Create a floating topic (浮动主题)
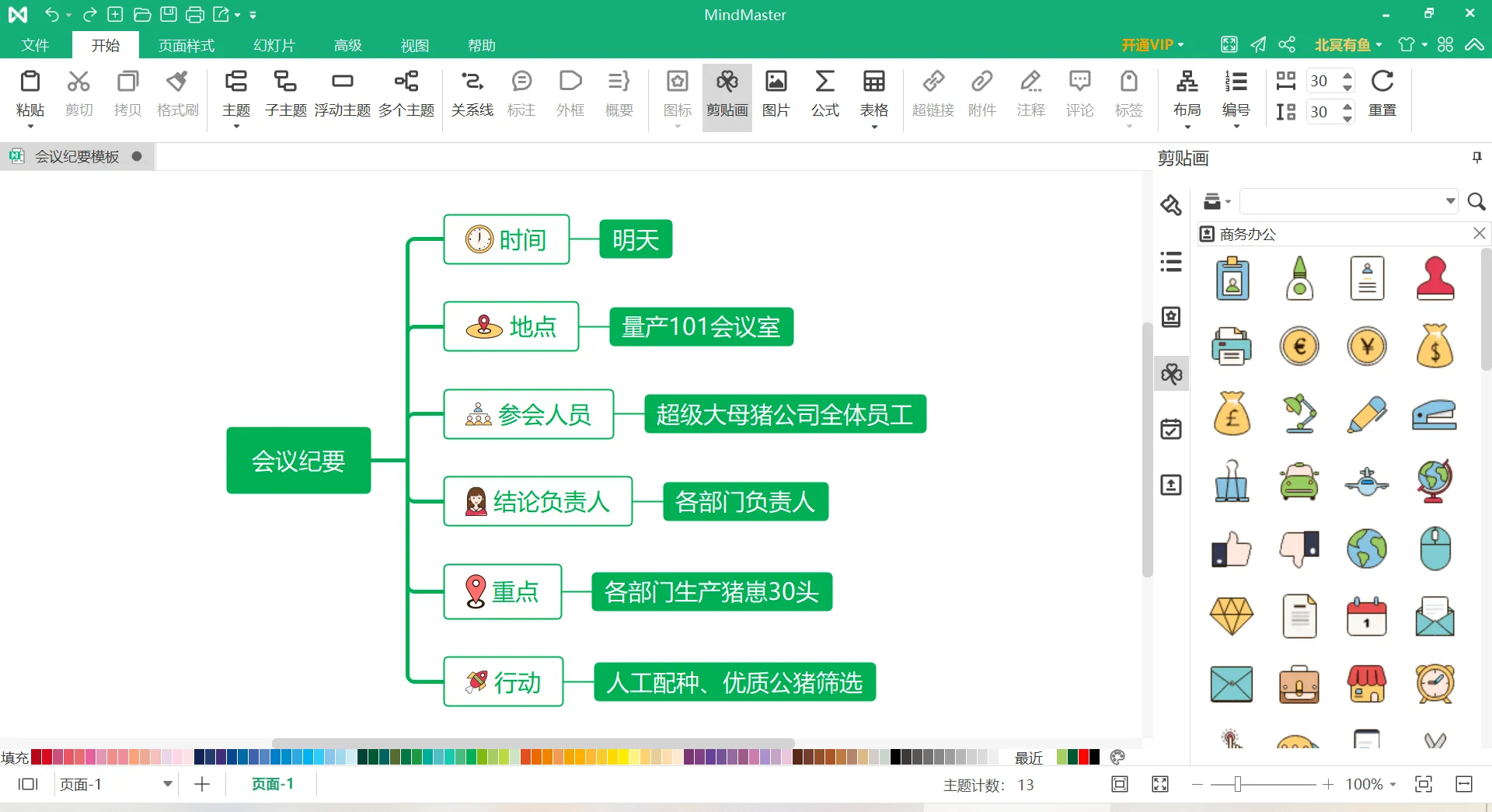The width and height of the screenshot is (1492, 812). pos(342,93)
